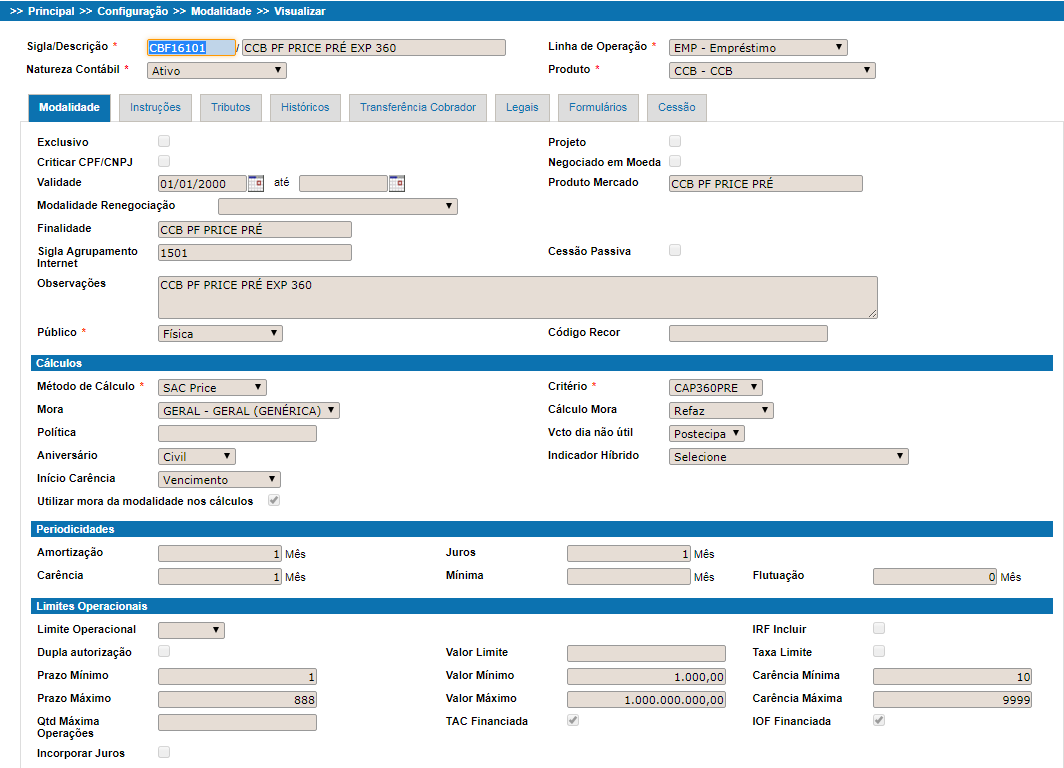Toggle the Incorporar Juros checkbox
Viewport: 1064px width, 768px height.
coord(164,752)
